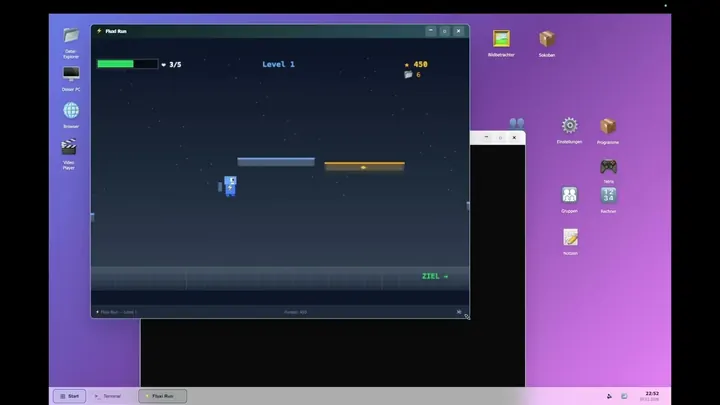Launch the Tetris gamepad icon
This screenshot has height=405, width=720.
[608, 170]
